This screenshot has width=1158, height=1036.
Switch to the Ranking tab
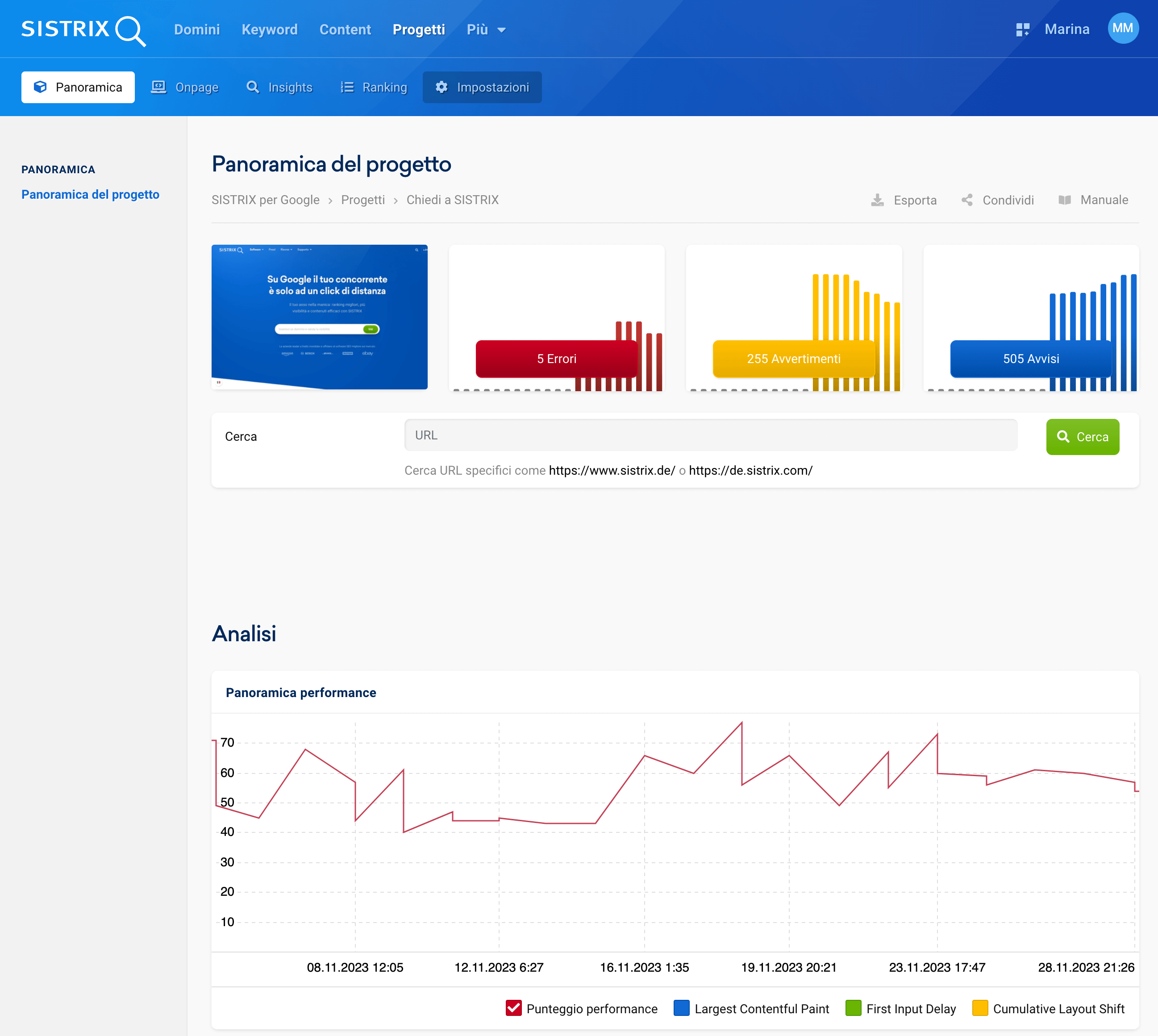coord(374,87)
